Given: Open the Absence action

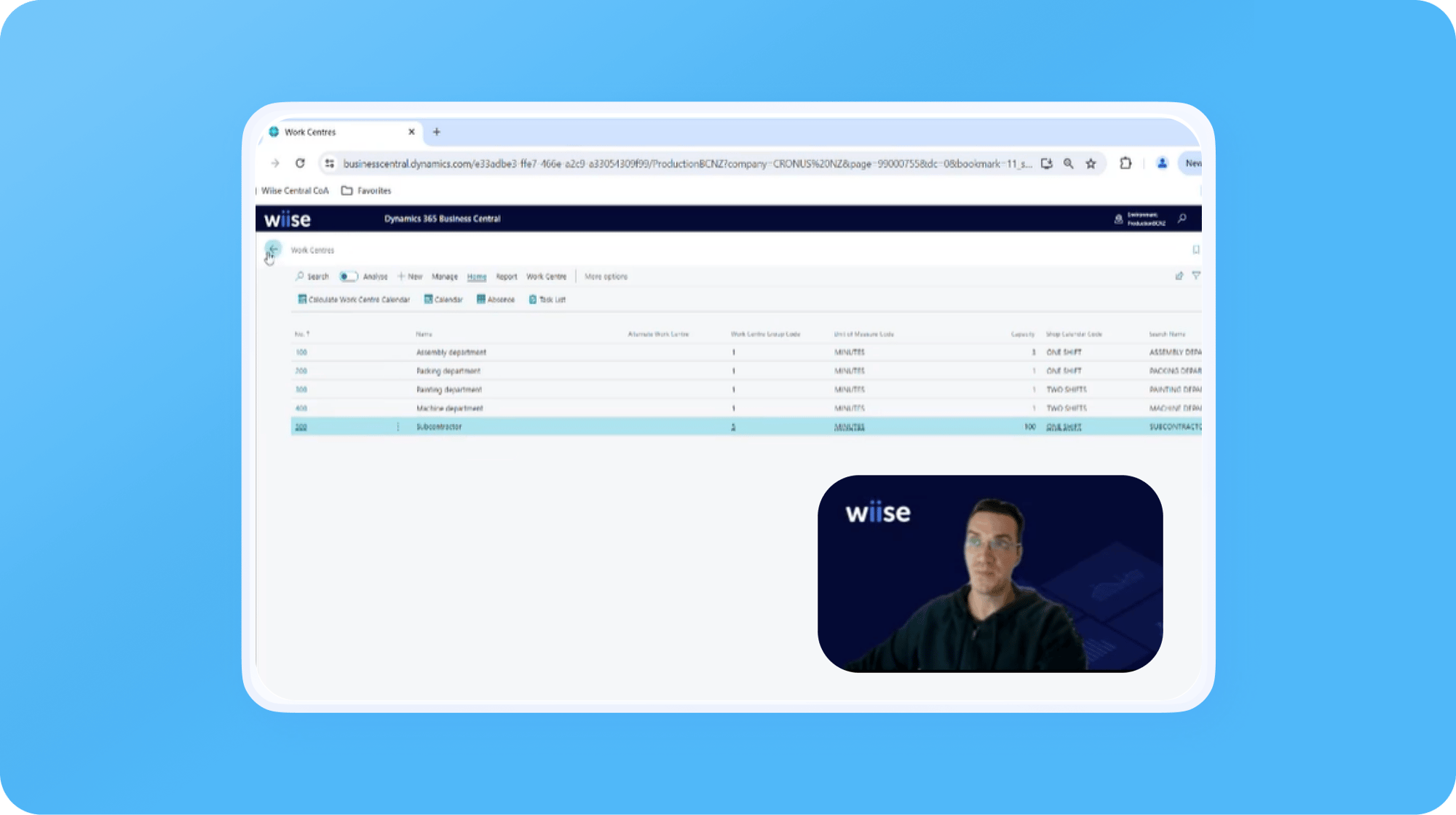Looking at the screenshot, I should (x=496, y=299).
